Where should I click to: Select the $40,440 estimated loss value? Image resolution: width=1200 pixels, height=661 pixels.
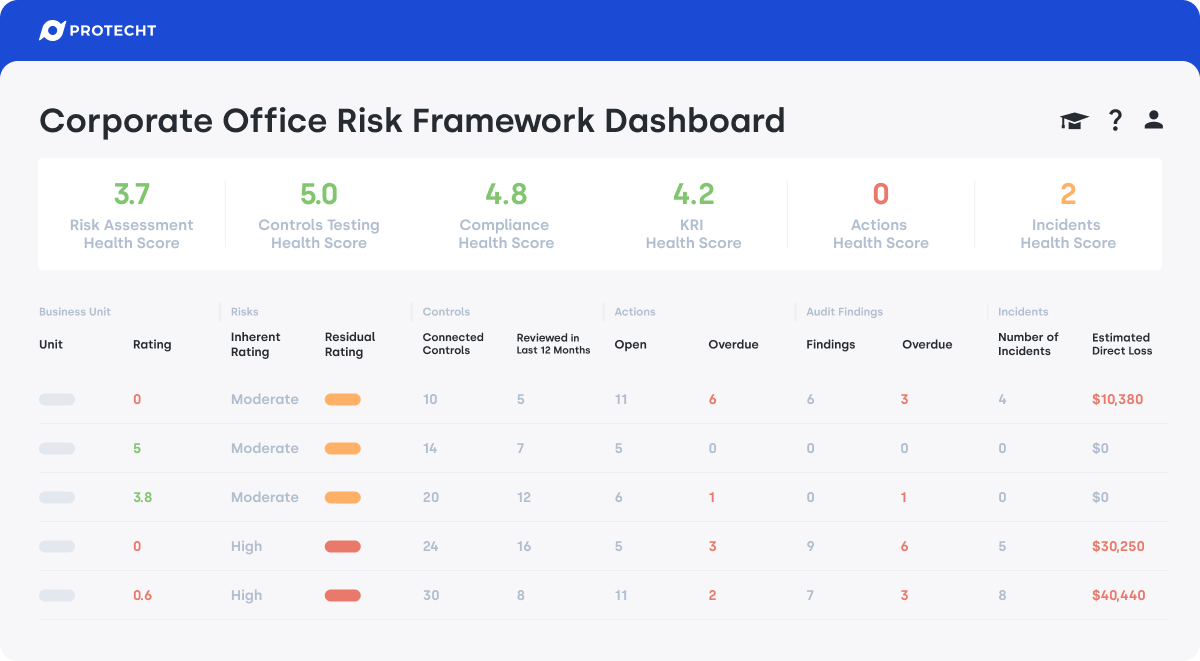click(x=1119, y=595)
